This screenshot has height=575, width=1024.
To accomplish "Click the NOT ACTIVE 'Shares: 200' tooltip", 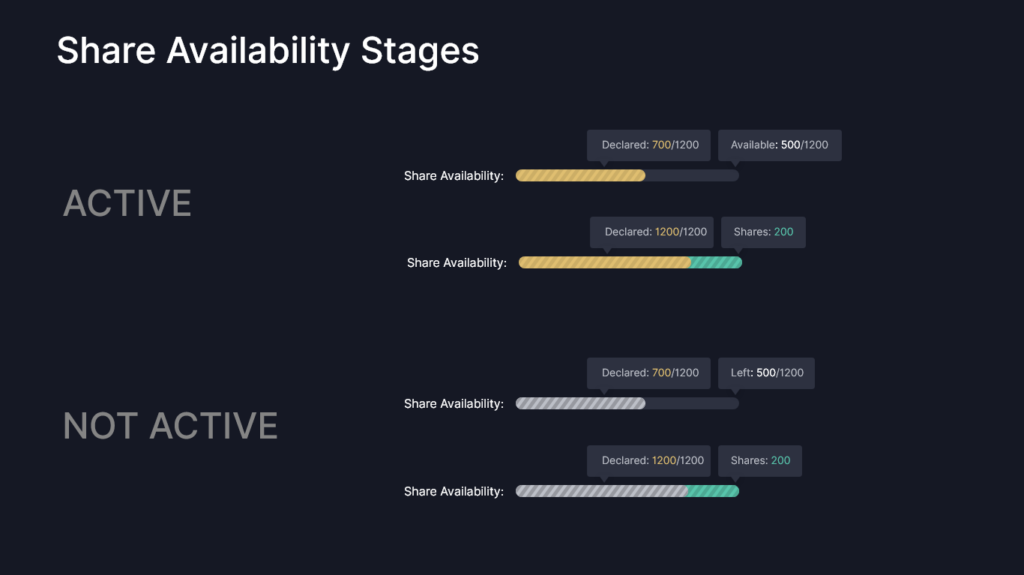I will point(760,461).
